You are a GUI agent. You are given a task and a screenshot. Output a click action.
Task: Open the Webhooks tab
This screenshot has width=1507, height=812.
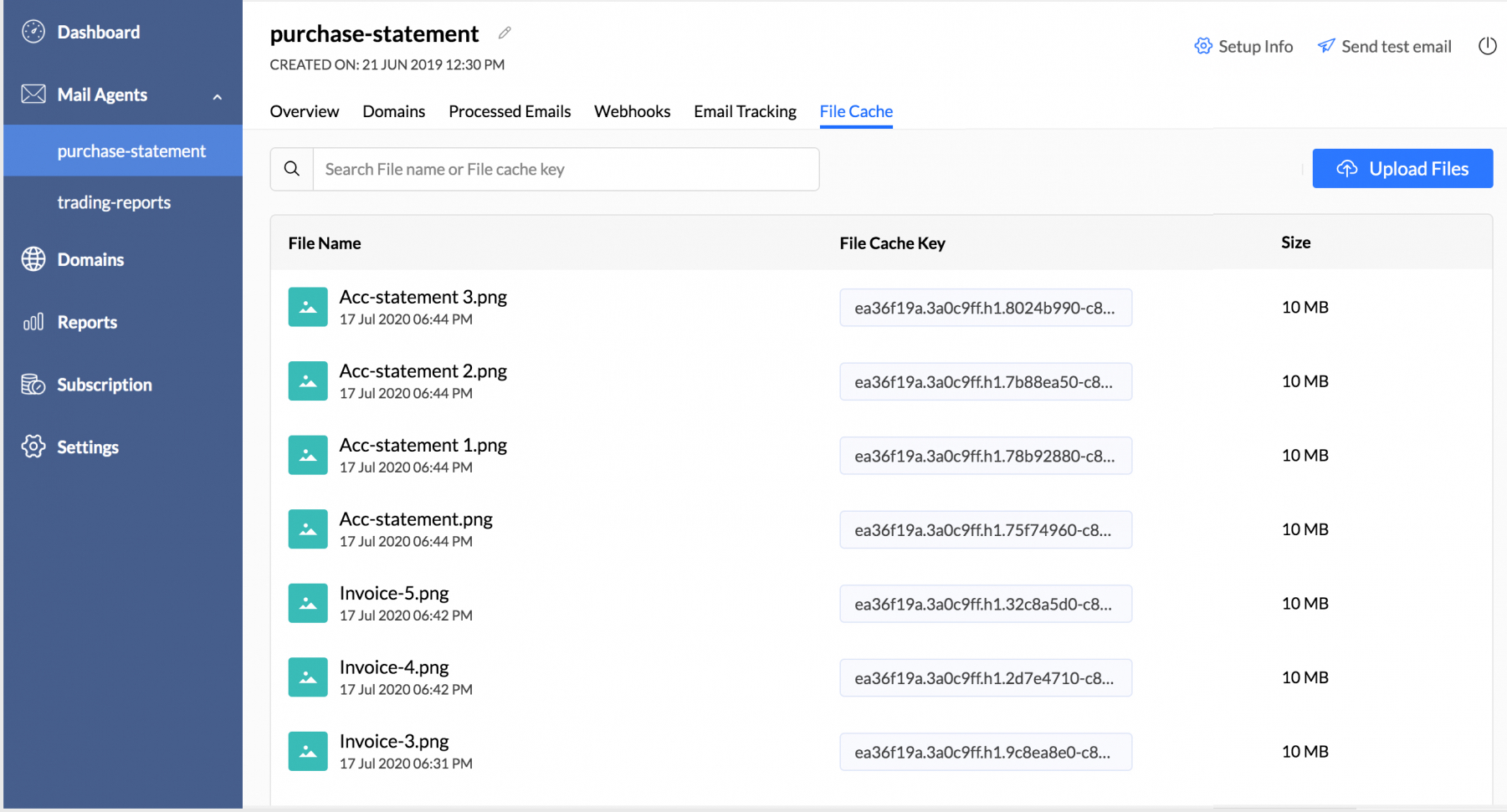(632, 111)
